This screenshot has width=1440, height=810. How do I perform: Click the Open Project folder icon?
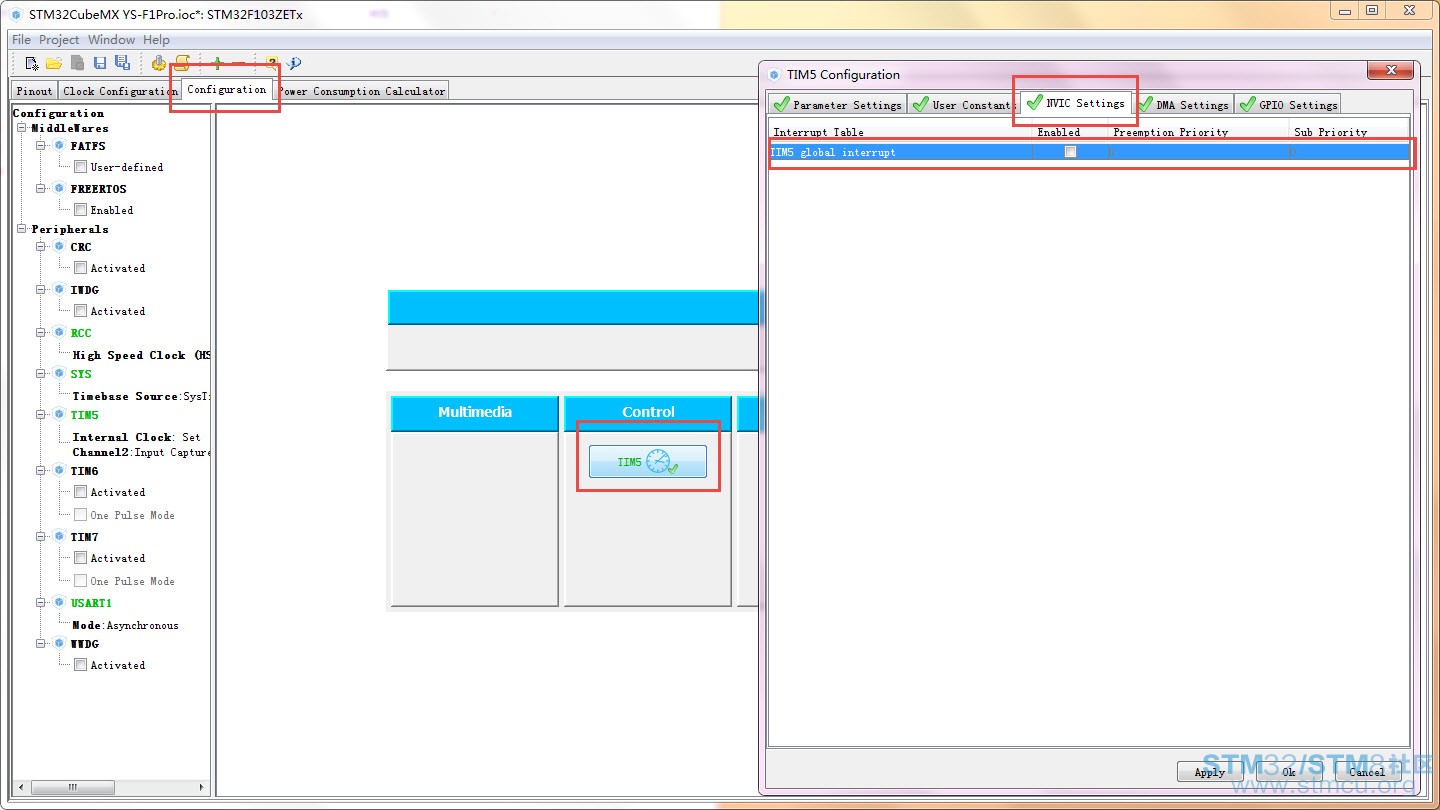click(54, 63)
